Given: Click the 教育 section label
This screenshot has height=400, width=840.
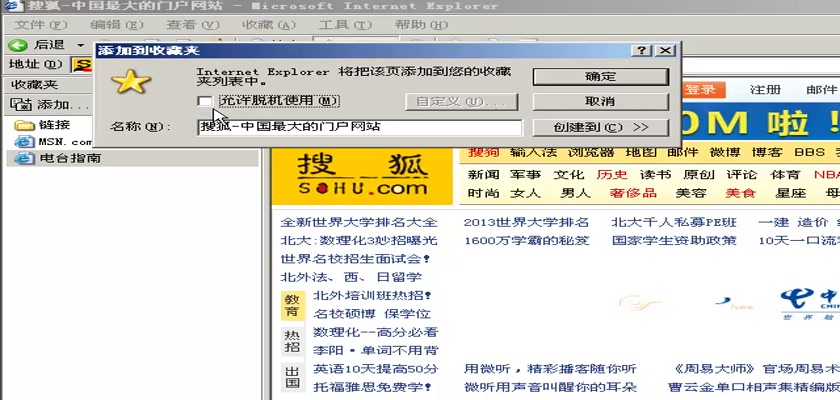Looking at the screenshot, I should (x=292, y=305).
